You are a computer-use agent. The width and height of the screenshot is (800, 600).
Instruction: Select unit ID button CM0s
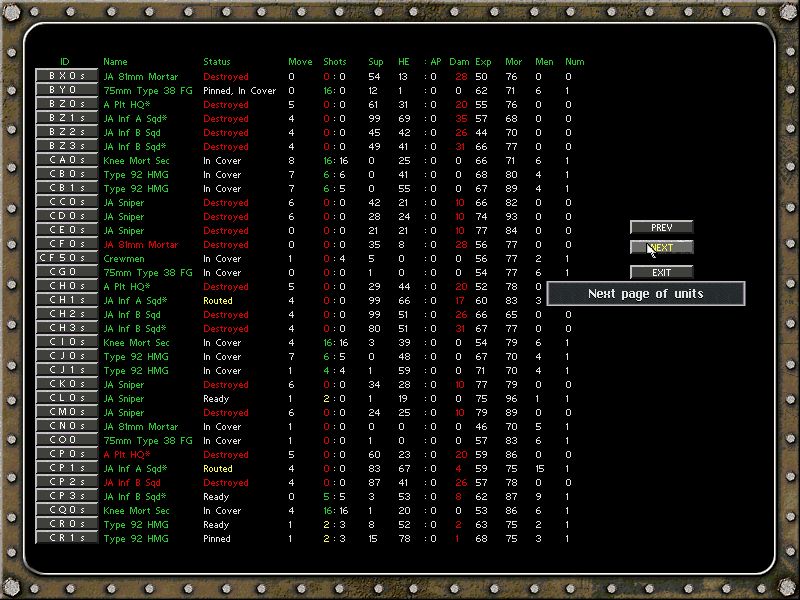pyautogui.click(x=66, y=412)
